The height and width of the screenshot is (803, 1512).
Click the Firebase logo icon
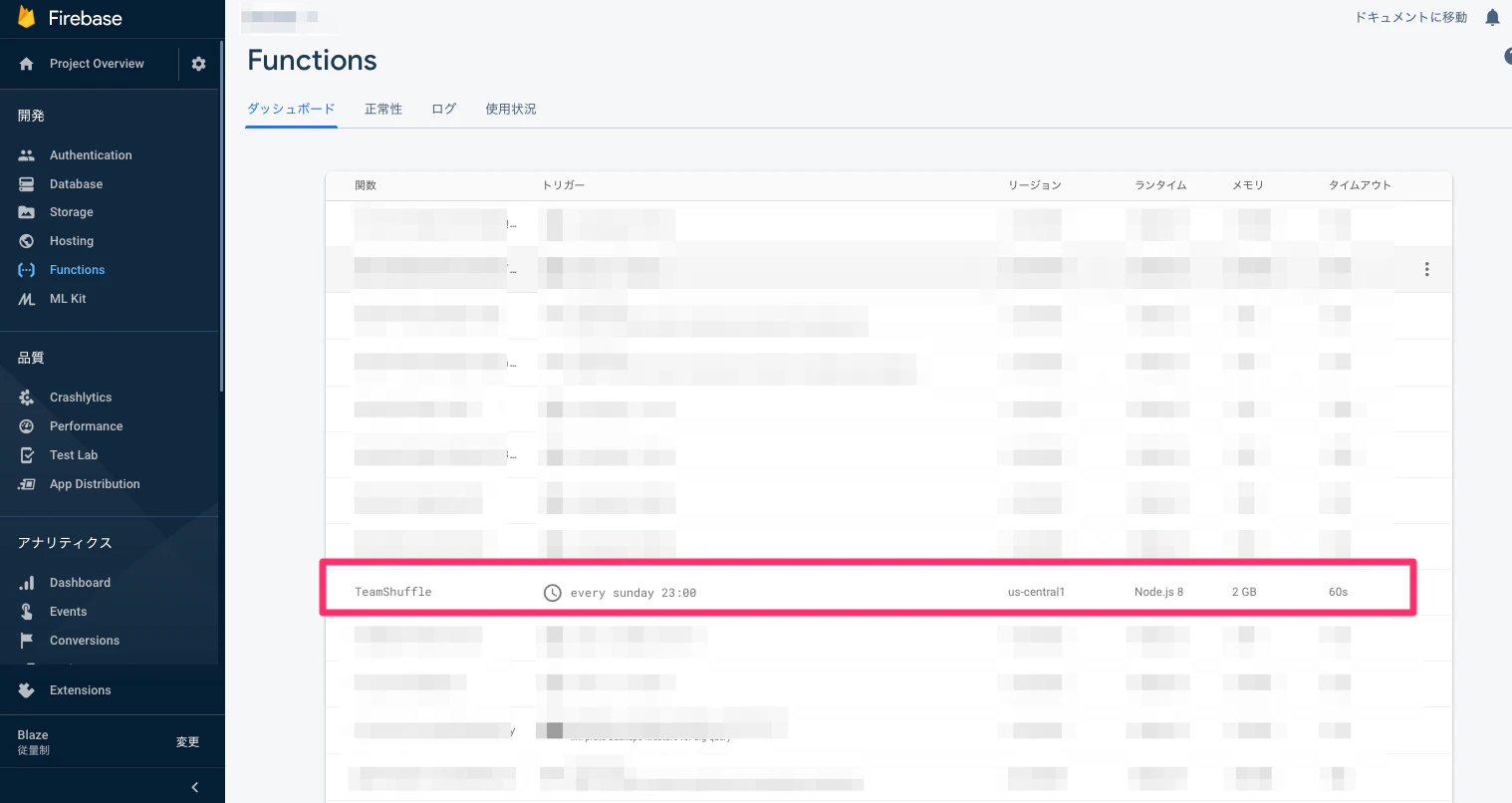27,18
